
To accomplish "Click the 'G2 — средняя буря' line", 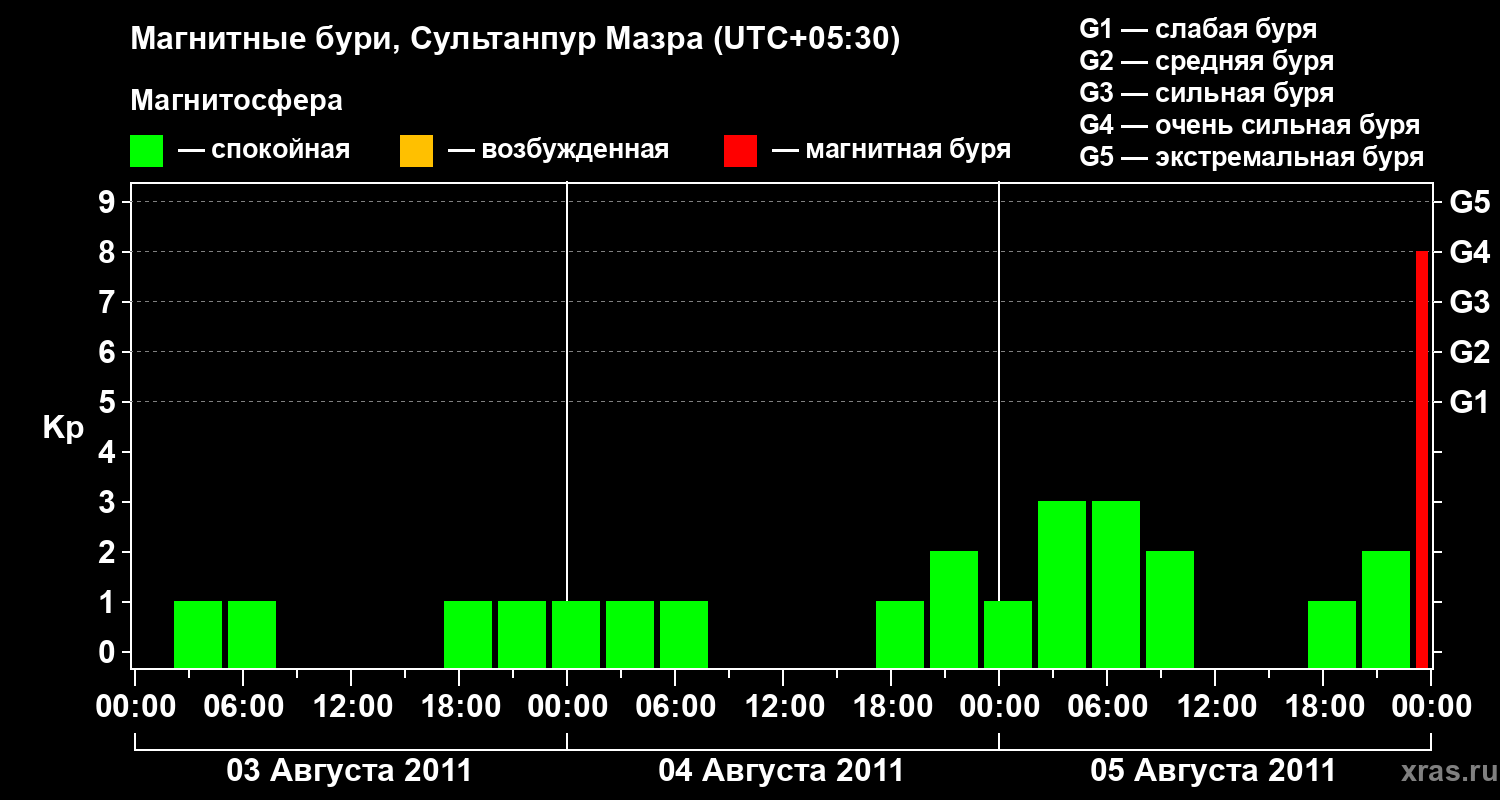I will [1206, 61].
